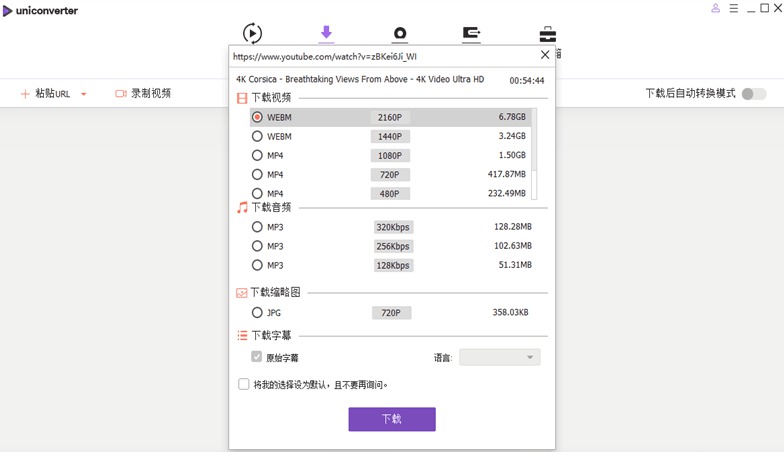Click the 1440P resolution label
The height and width of the screenshot is (452, 784).
pyautogui.click(x=390, y=136)
